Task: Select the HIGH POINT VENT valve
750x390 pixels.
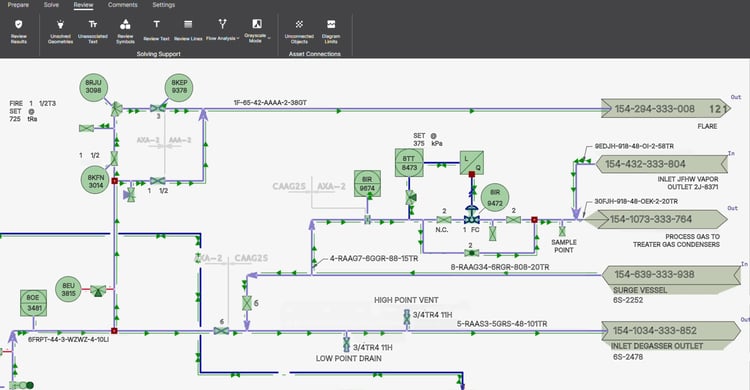Action: pyautogui.click(x=407, y=316)
